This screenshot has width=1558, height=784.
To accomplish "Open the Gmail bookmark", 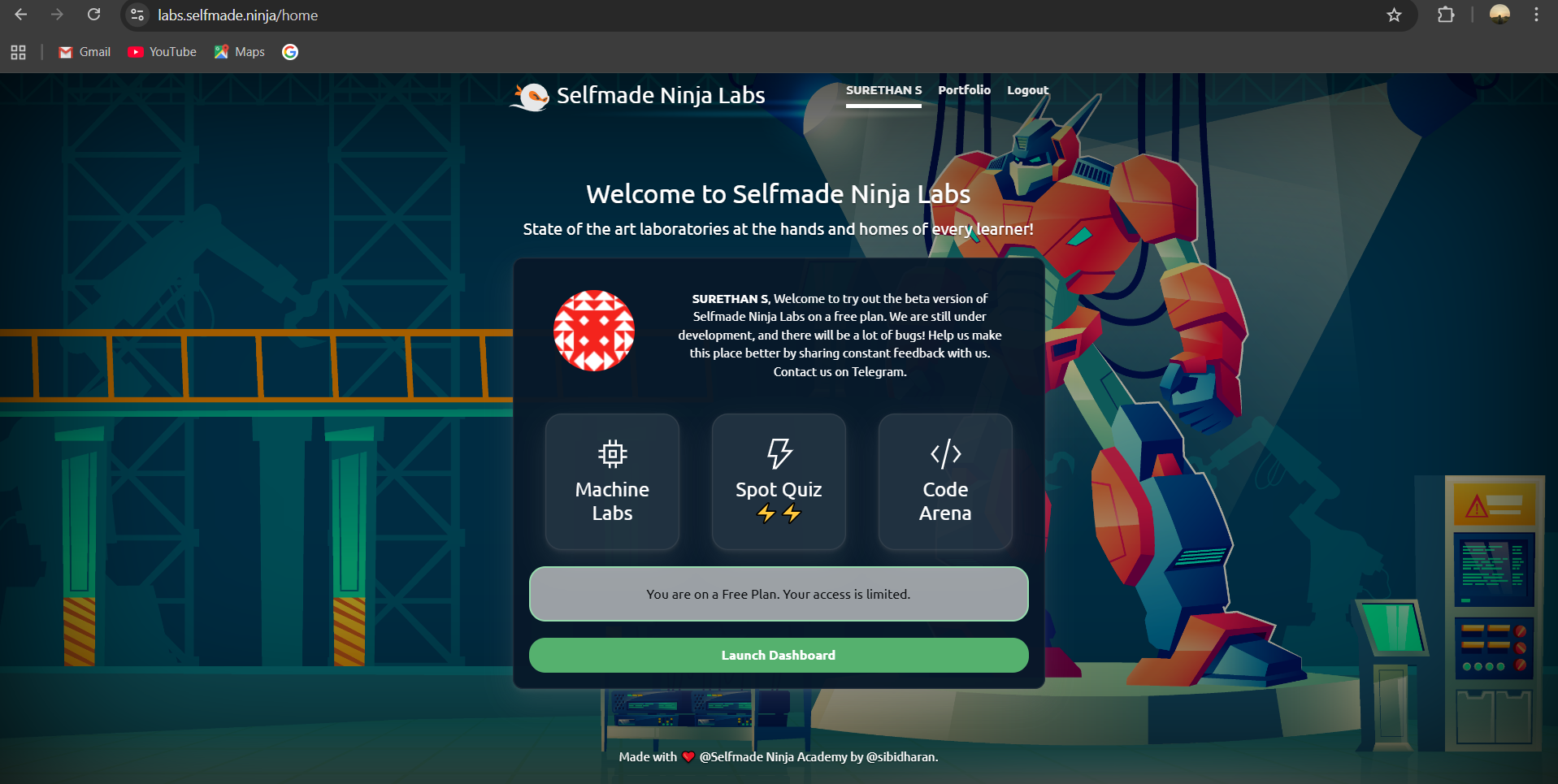I will point(85,52).
